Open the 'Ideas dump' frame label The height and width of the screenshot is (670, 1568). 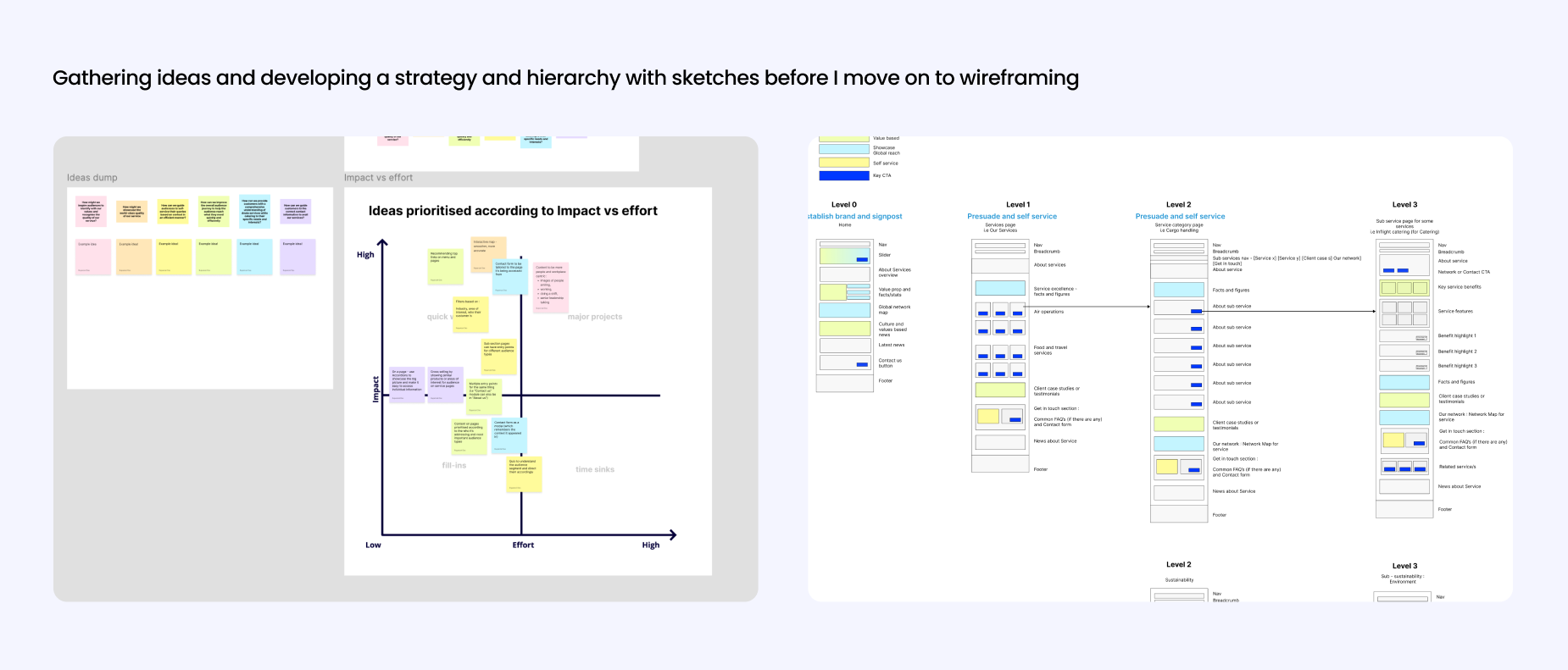click(92, 178)
